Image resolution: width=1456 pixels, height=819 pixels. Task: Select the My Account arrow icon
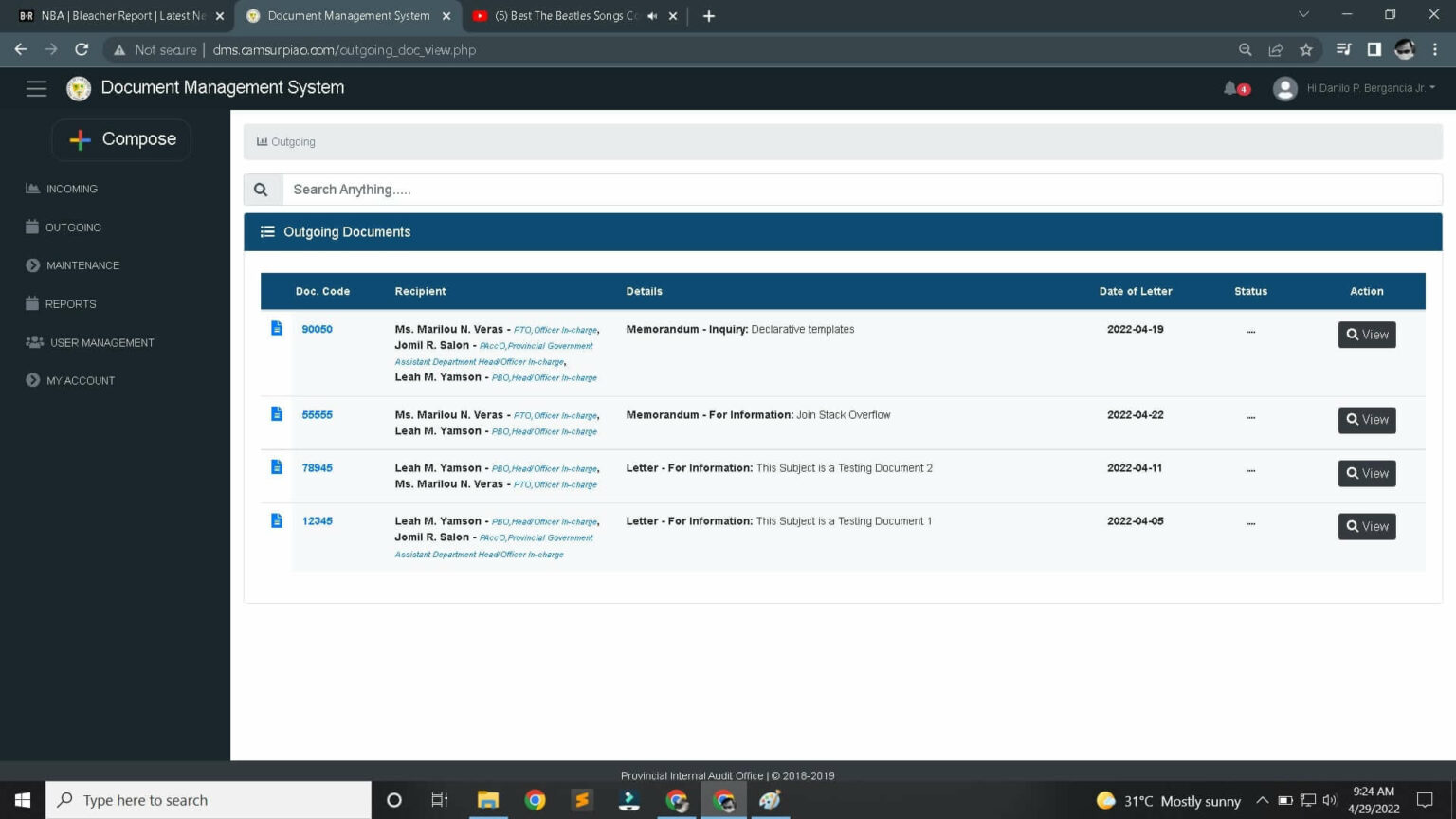[x=31, y=380]
